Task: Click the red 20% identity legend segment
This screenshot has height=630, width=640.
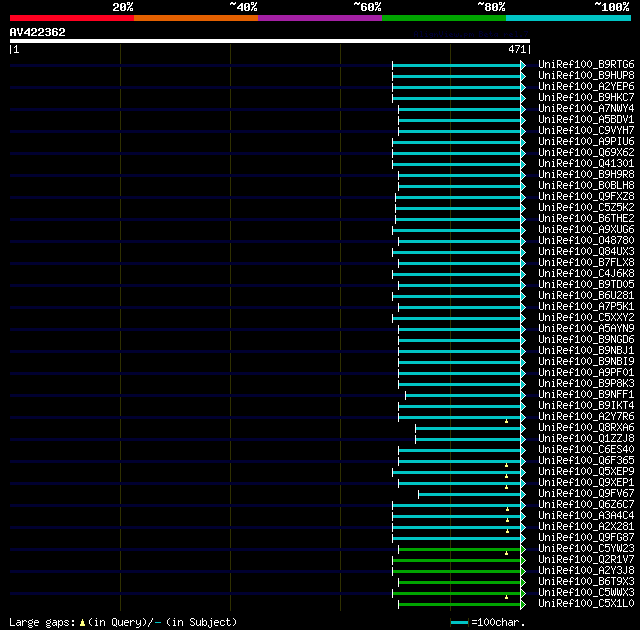Action: tap(72, 18)
